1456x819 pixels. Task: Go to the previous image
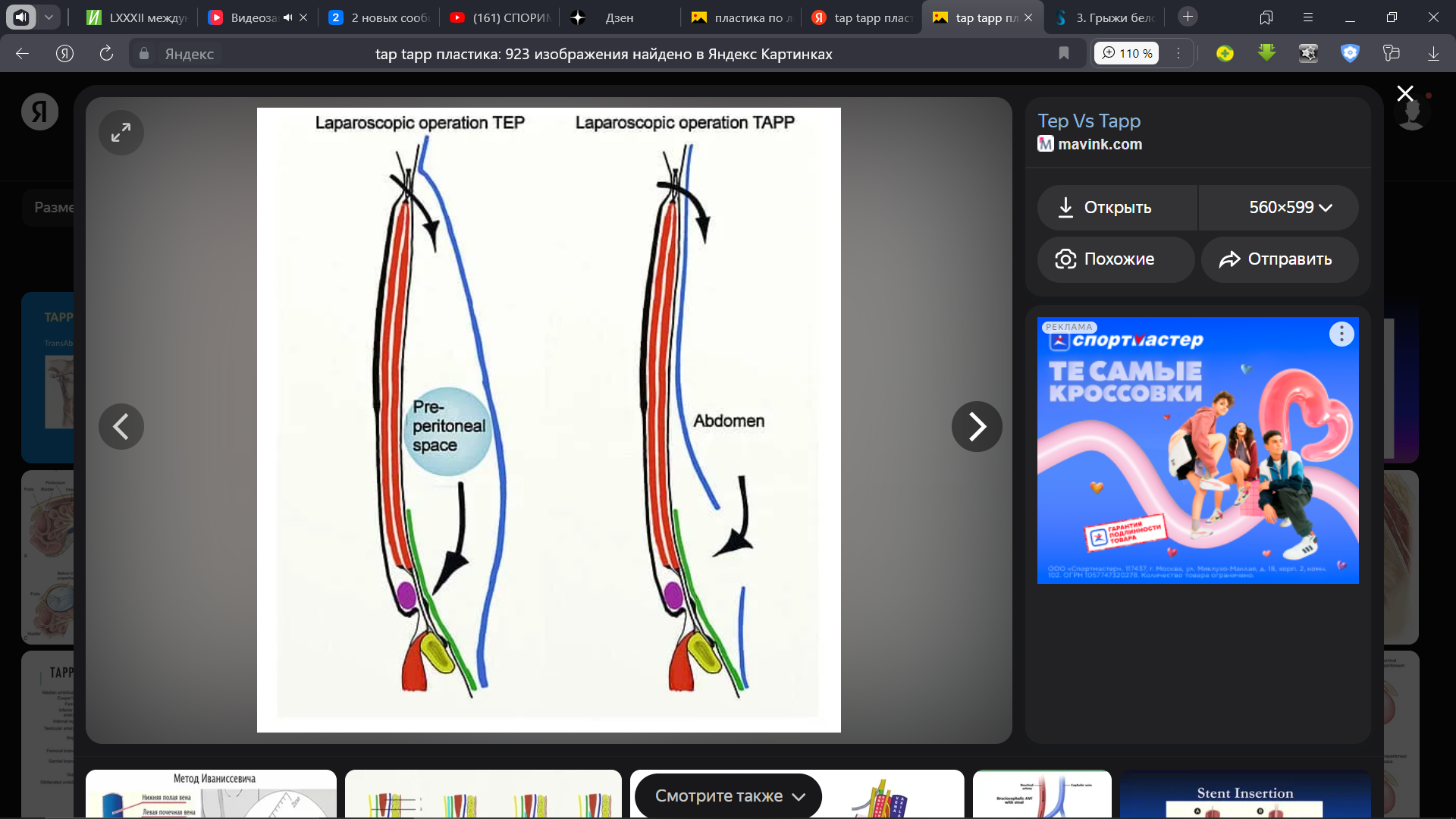(x=121, y=426)
